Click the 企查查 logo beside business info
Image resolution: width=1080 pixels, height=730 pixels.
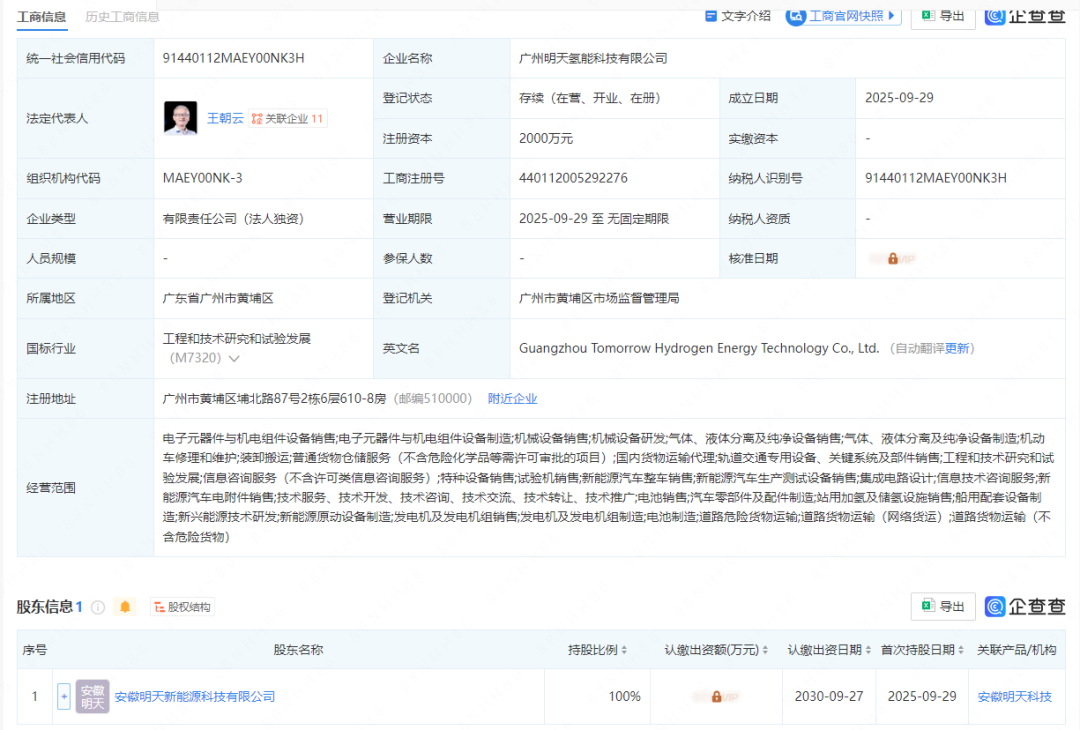(1025, 16)
